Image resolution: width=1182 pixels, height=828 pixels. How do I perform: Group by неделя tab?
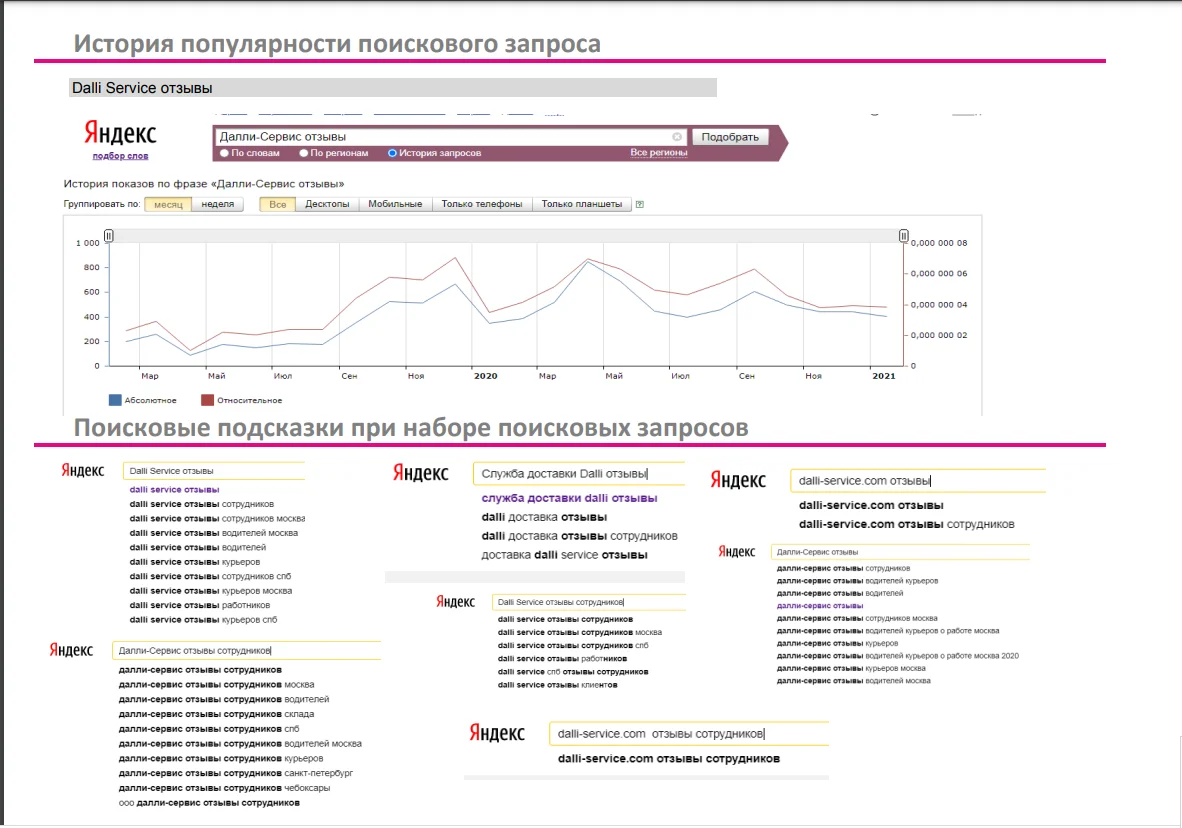[218, 204]
